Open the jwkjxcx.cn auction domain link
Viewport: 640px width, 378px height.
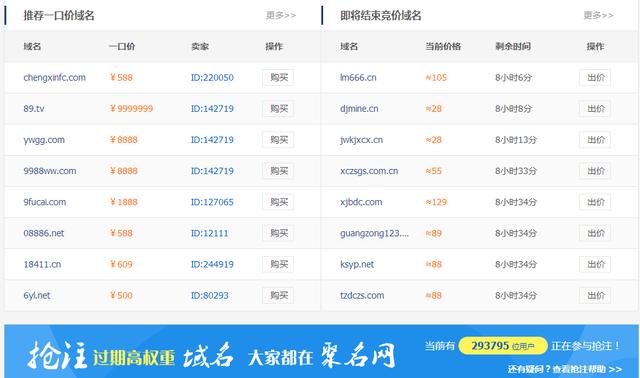coord(361,140)
